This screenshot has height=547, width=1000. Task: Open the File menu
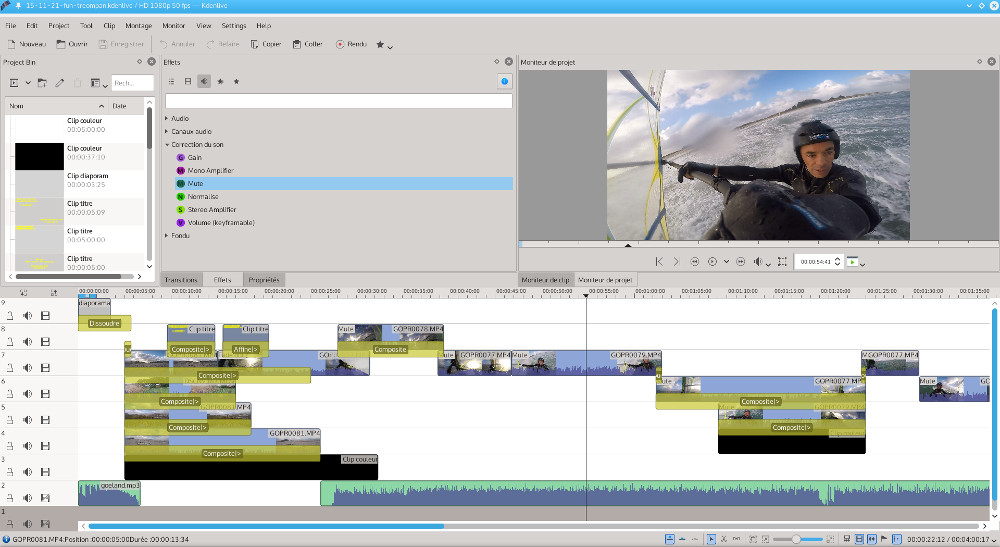pos(11,26)
